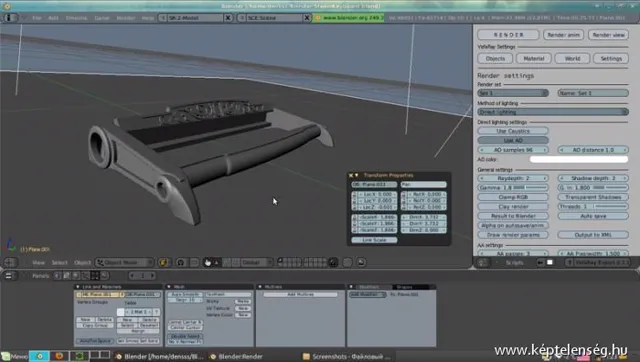Open the 3D viewport View menu

pyautogui.click(x=38, y=262)
